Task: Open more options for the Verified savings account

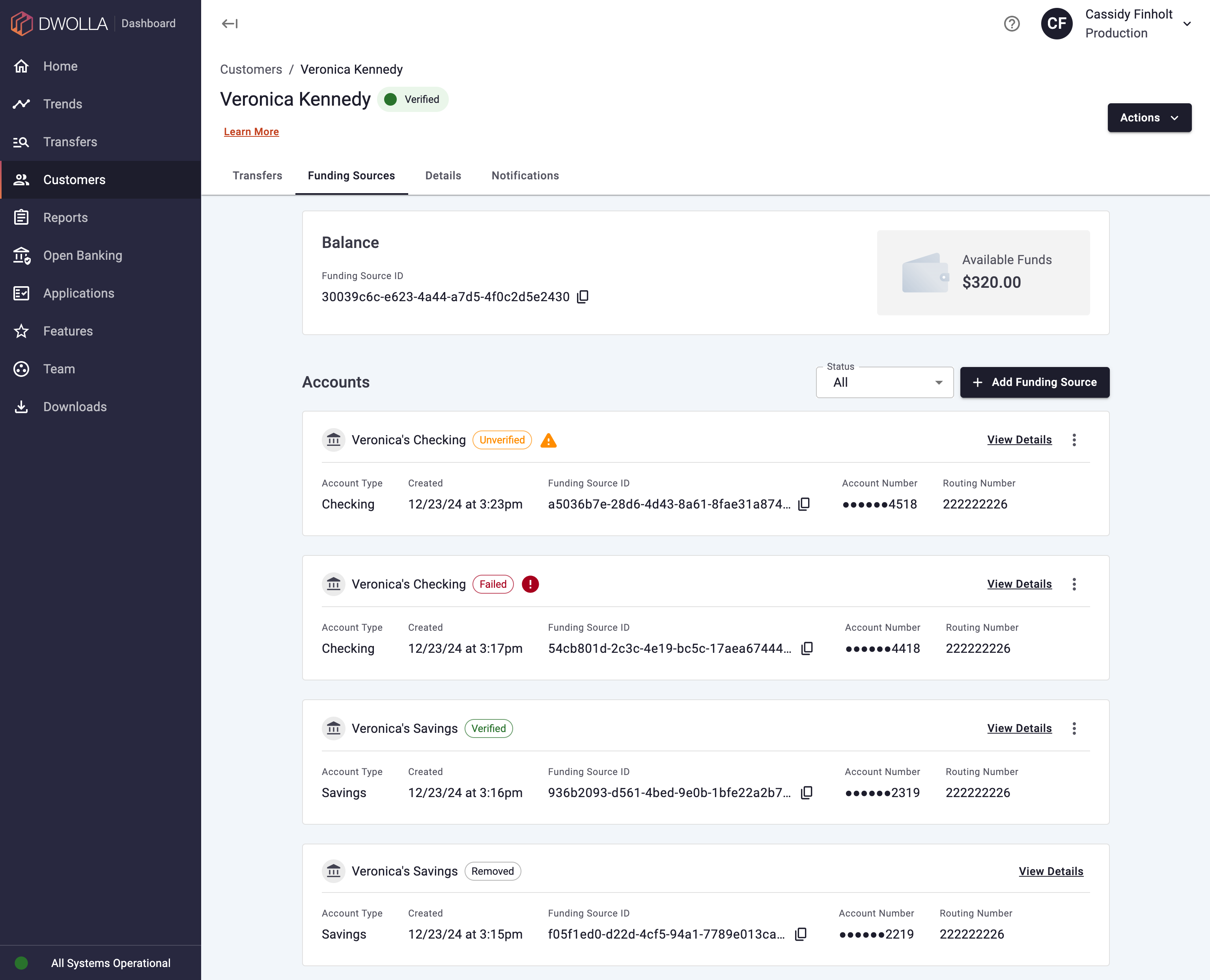Action: [x=1074, y=728]
